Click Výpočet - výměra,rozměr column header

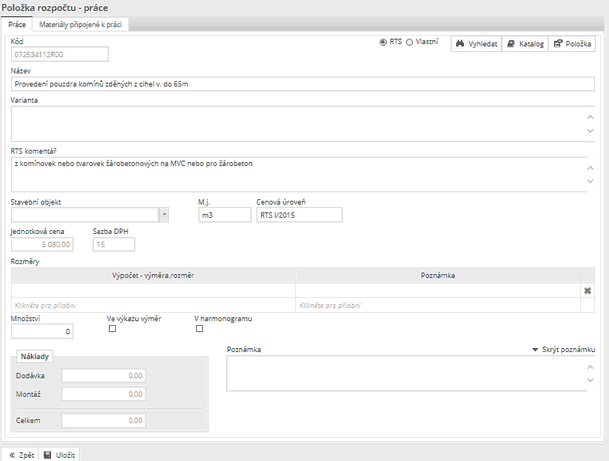153,275
